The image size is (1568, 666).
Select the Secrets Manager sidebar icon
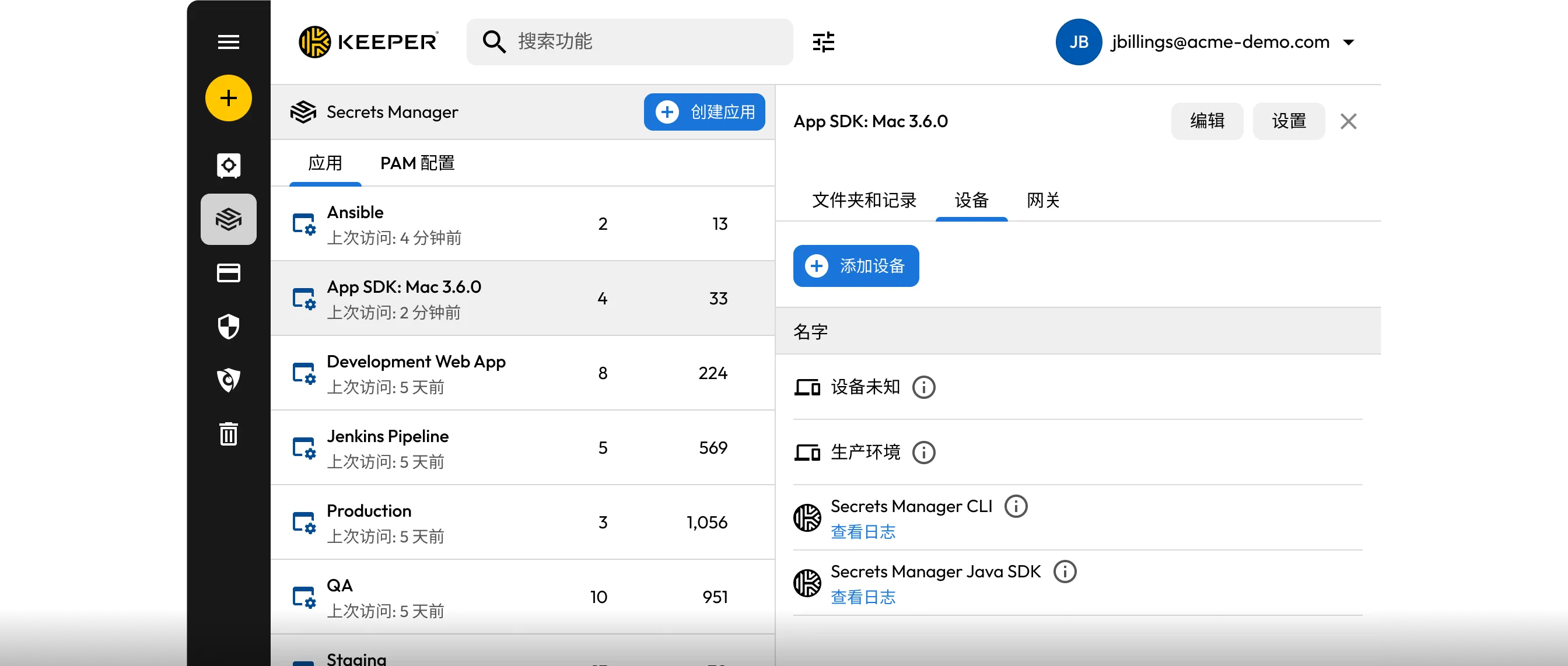(x=228, y=219)
